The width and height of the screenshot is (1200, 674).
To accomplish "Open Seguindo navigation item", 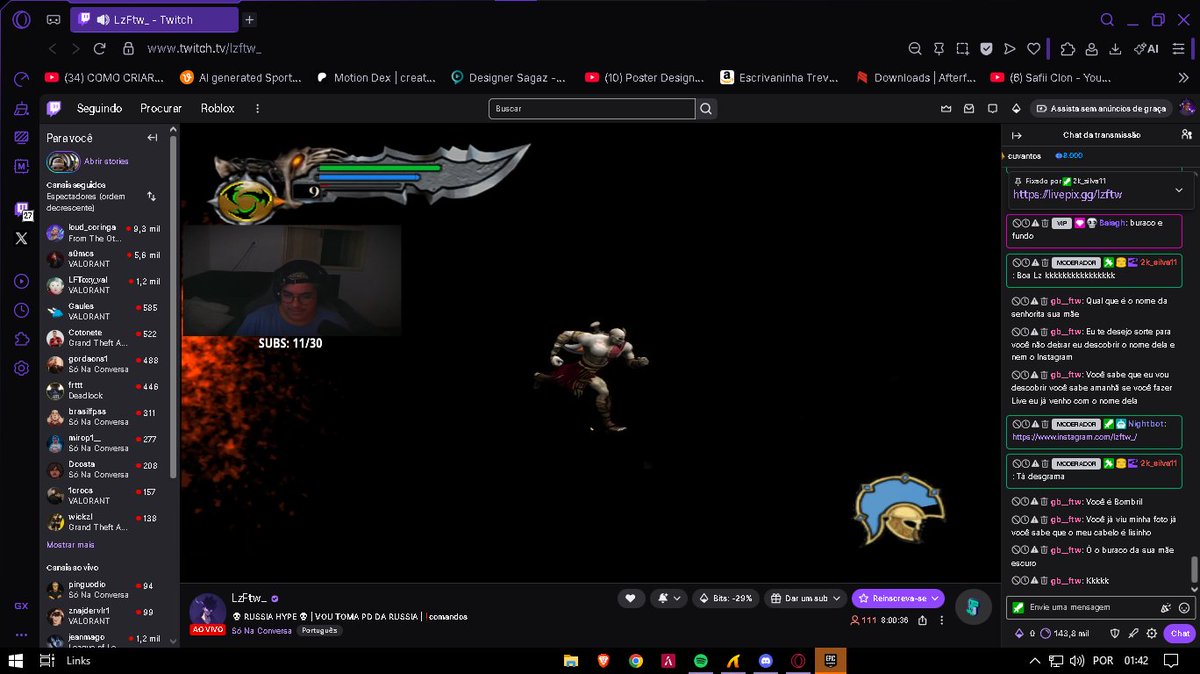I will (x=99, y=108).
